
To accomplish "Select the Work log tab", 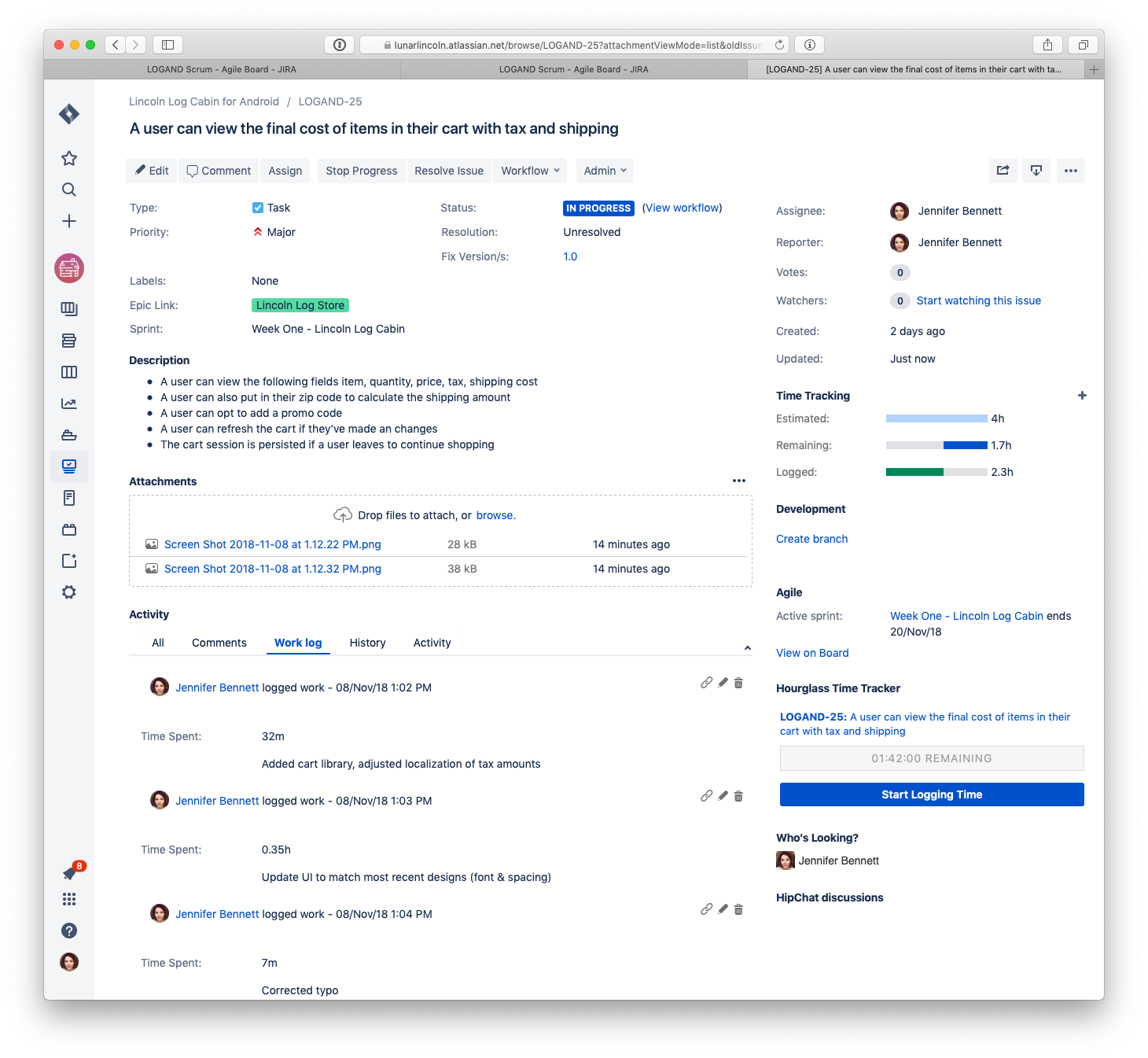I will (298, 643).
